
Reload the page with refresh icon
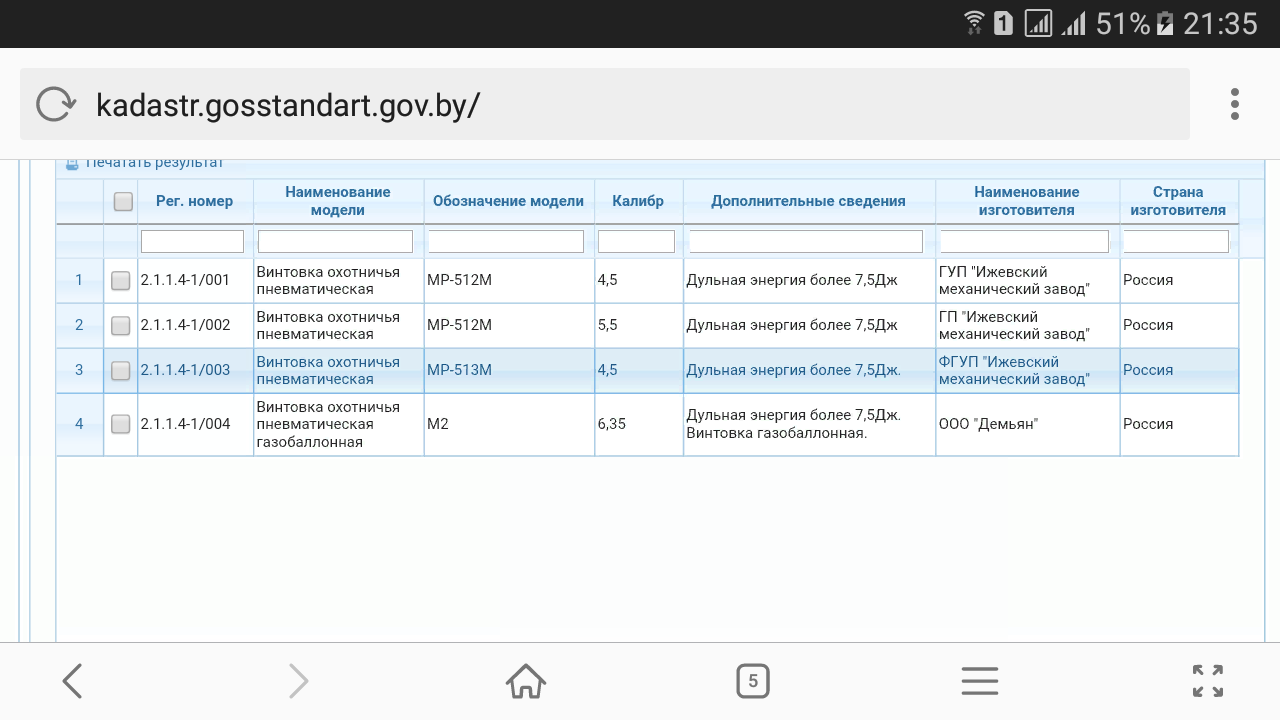[x=56, y=104]
